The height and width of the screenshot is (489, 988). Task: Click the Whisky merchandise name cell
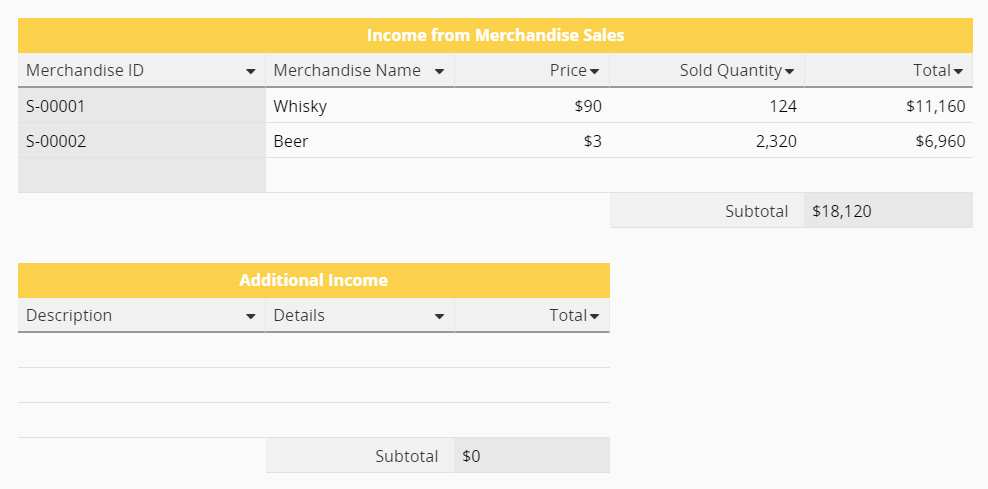[x=359, y=106]
